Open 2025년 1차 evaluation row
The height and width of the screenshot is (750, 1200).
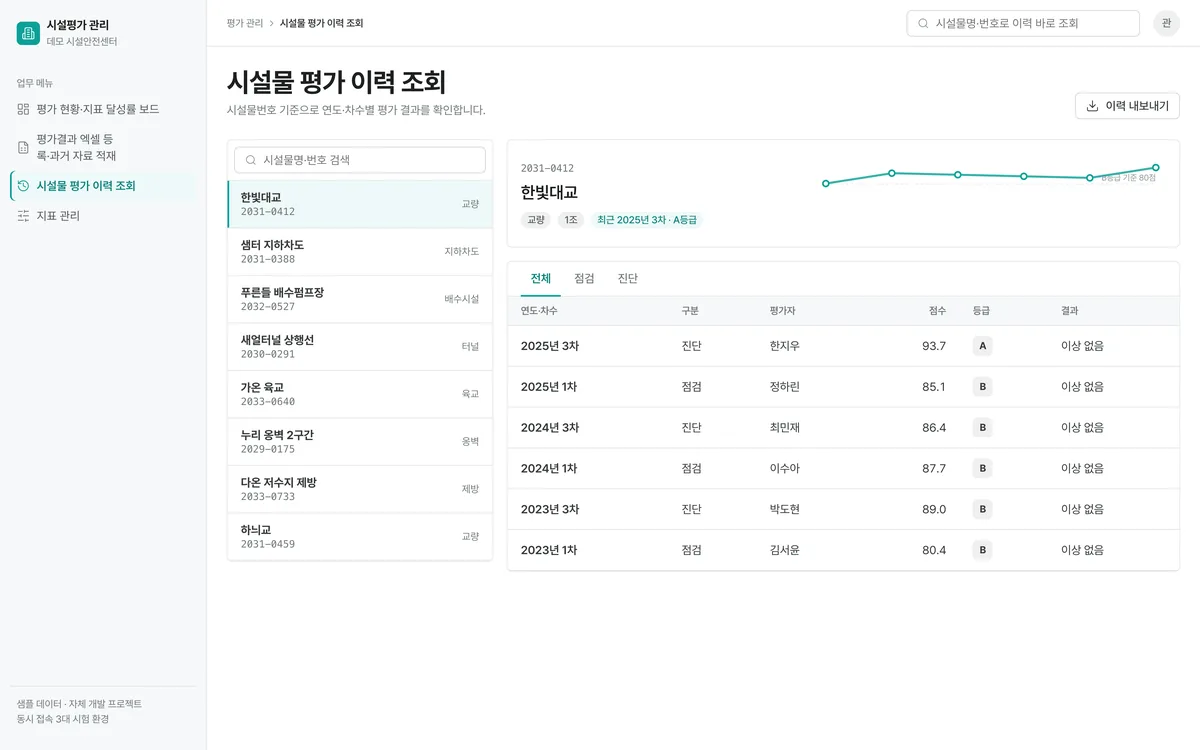[x=843, y=387]
